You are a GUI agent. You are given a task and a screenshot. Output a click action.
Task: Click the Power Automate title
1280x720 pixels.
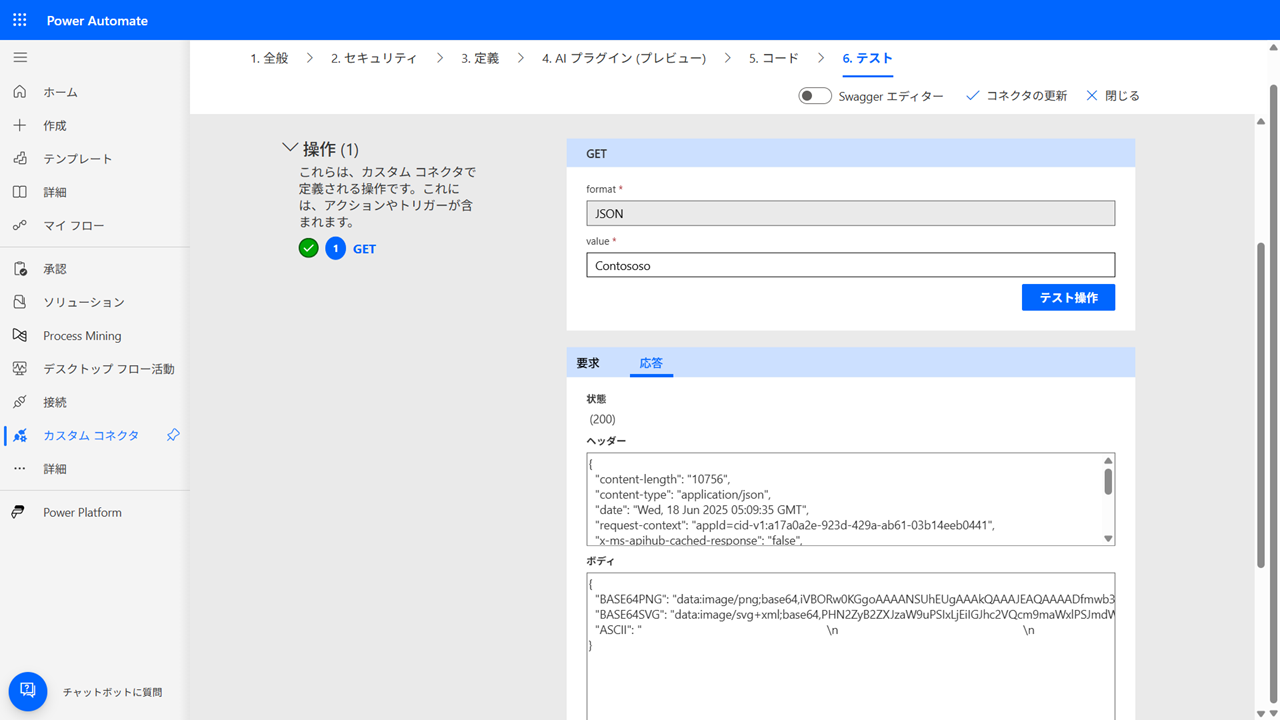(x=97, y=20)
